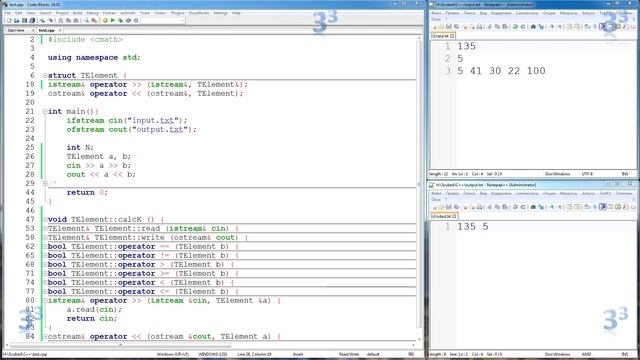Click UTF-8 encoding in input.txt status bar
This screenshot has height=360, width=640.
tap(587, 174)
